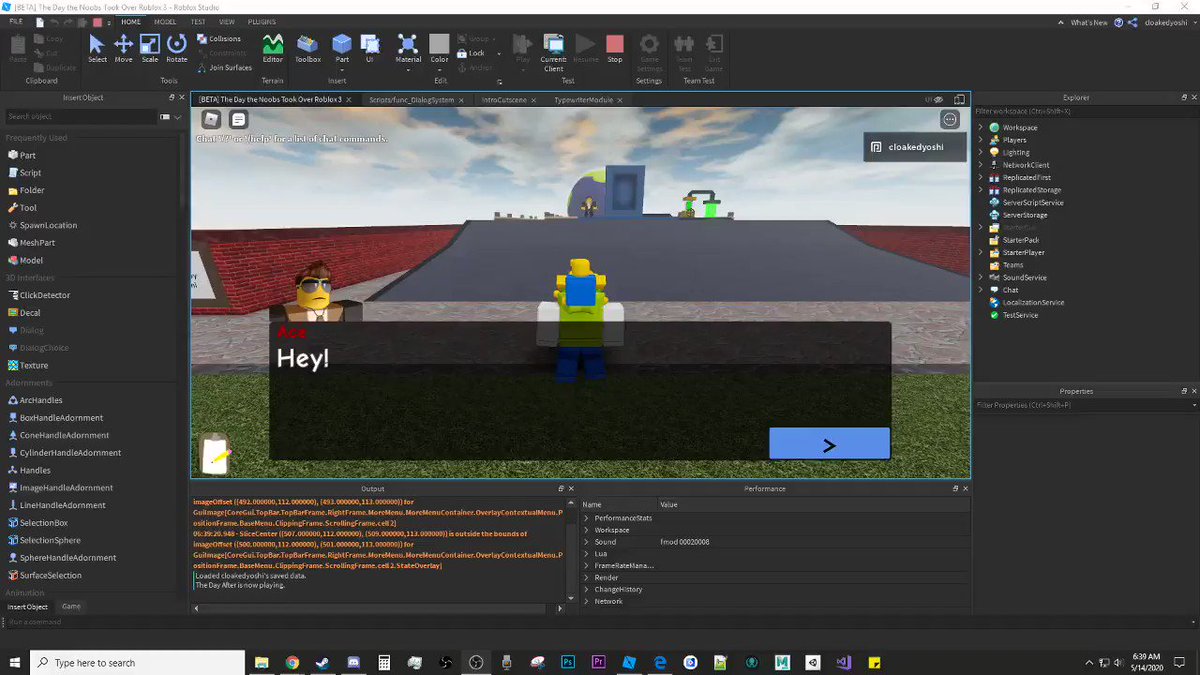
Task: Click the Stop test button
Action: click(615, 47)
